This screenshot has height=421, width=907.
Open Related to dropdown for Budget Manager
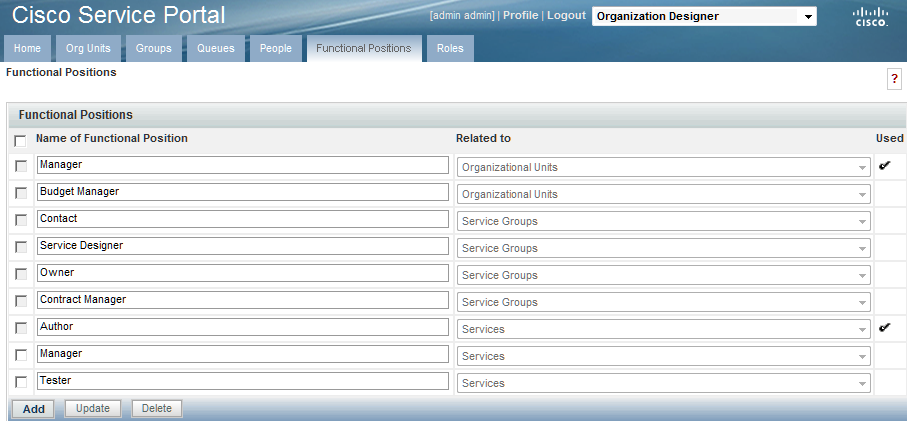tap(663, 194)
